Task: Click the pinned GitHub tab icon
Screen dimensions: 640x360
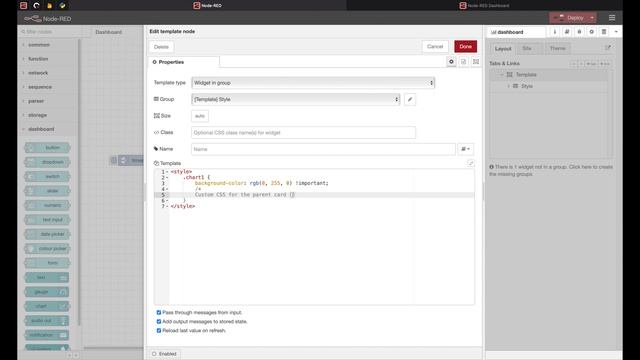Action: pos(36,5)
